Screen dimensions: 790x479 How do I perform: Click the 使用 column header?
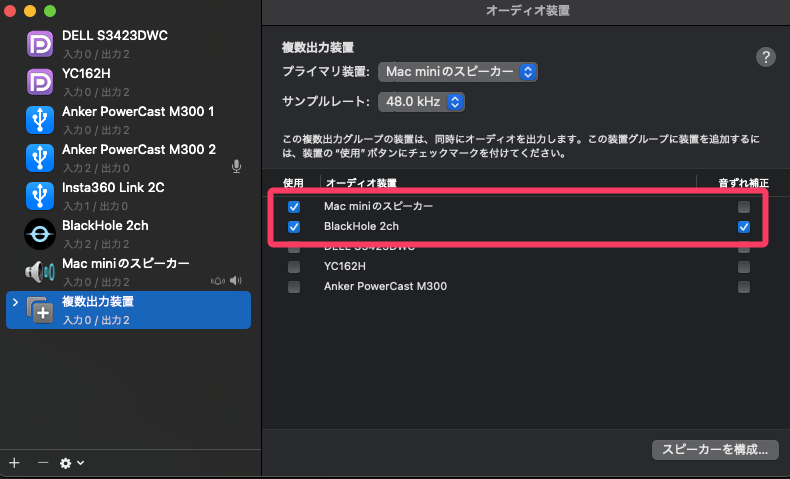293,183
